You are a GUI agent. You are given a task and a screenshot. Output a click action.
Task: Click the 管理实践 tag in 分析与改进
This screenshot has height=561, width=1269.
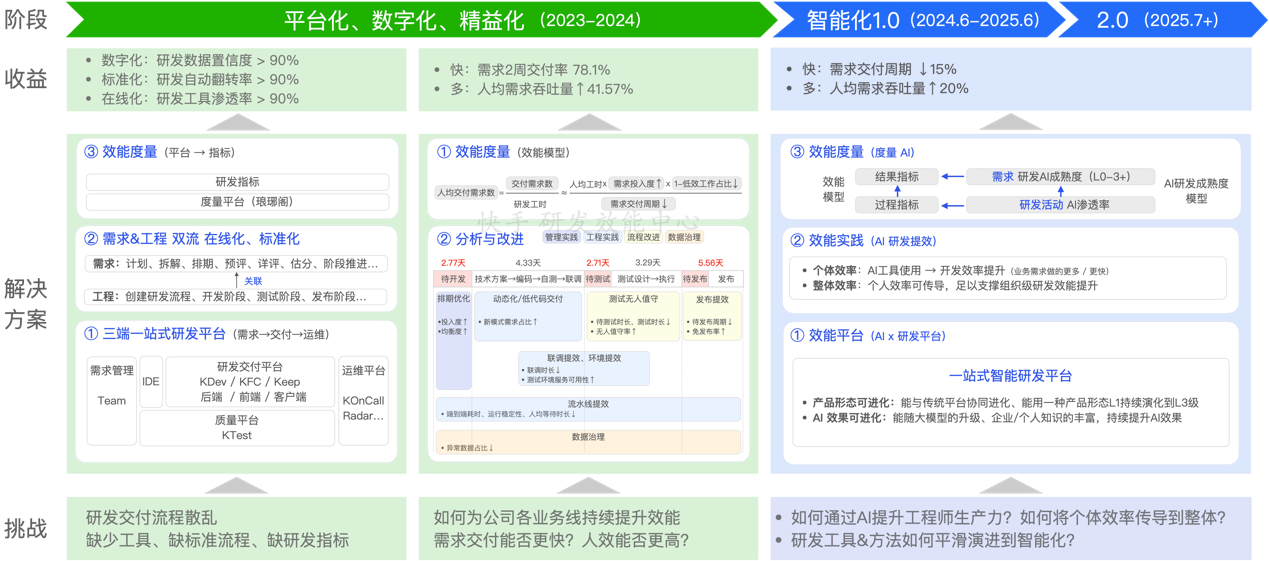[x=561, y=238]
